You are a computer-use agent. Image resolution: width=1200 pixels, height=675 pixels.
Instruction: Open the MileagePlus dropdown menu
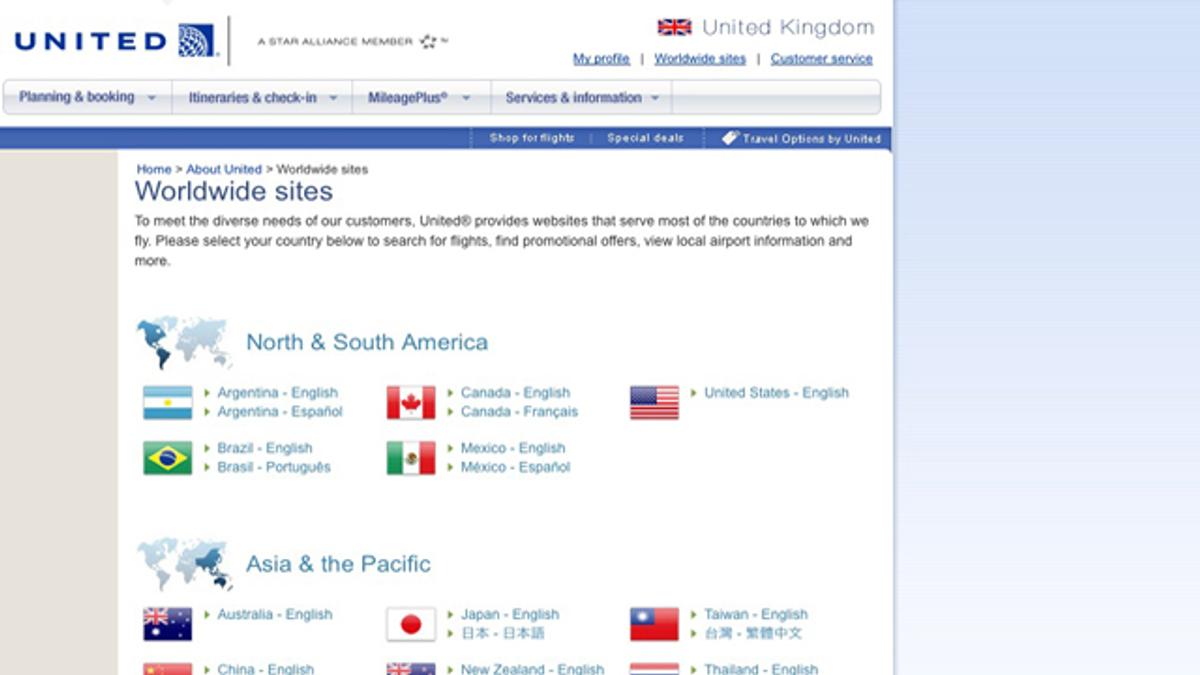pos(420,98)
